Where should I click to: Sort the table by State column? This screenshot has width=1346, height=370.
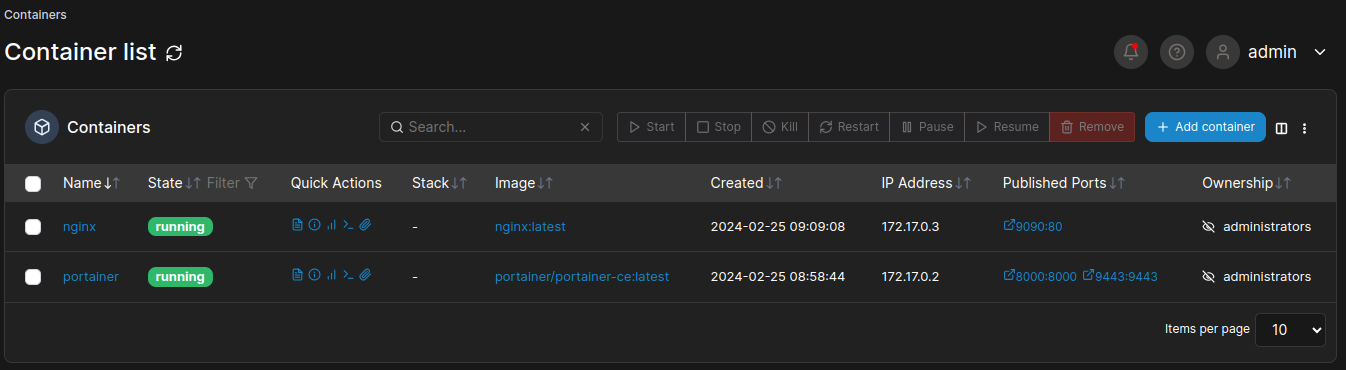pyautogui.click(x=175, y=183)
